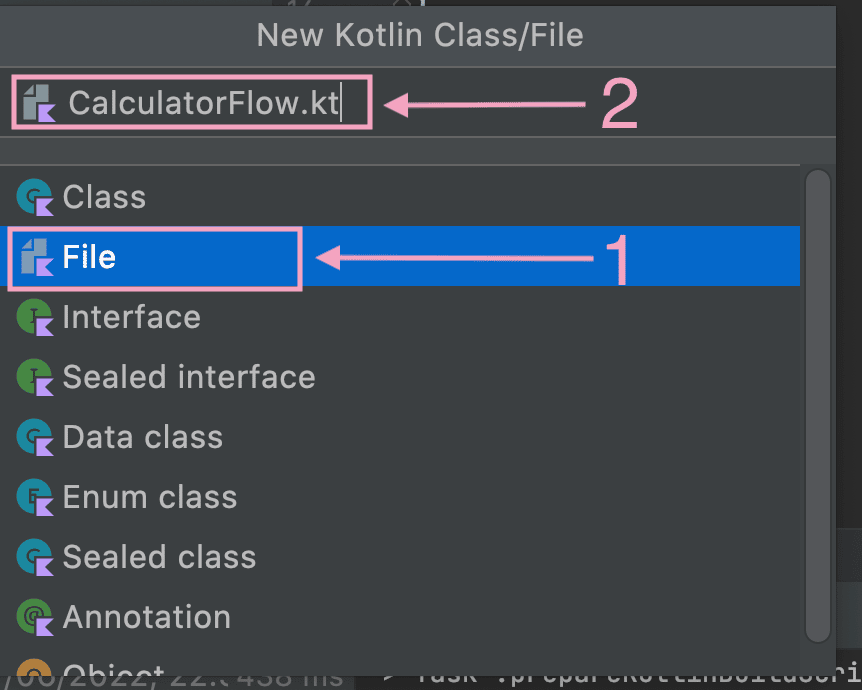Click the Interface type icon

35,317
